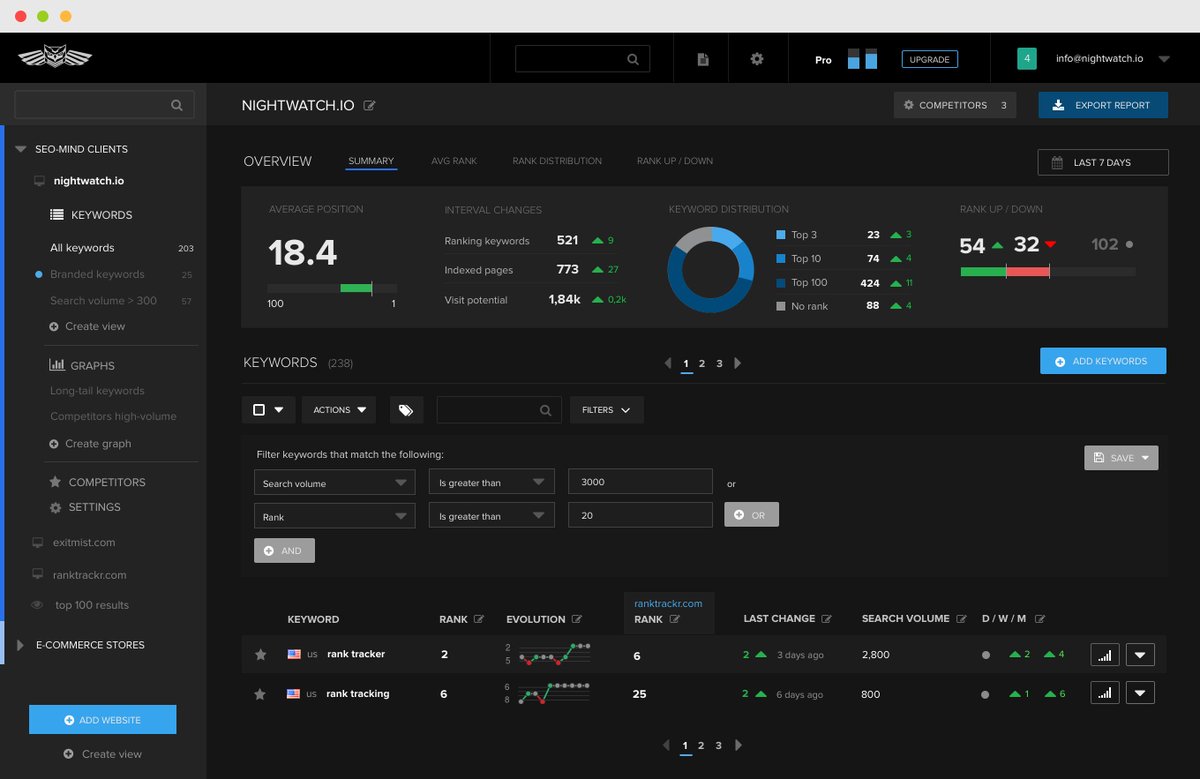This screenshot has height=779, width=1200.
Task: Click the top header search magnifier icon
Action: 633,59
